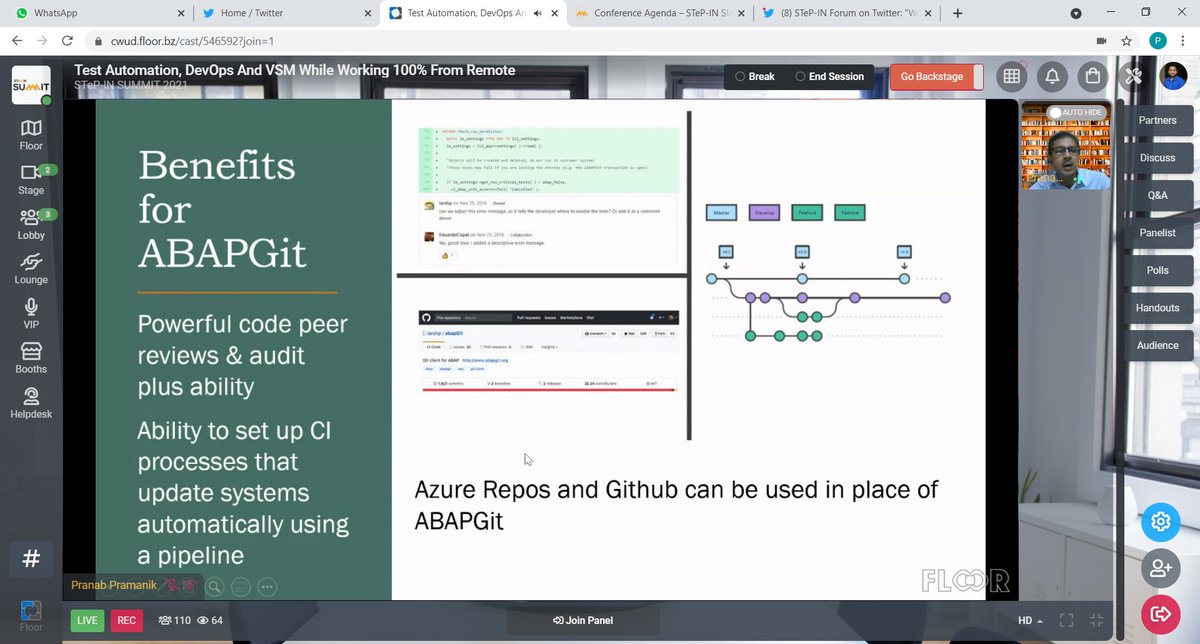Click the Floor logo at sidebar bottom
The height and width of the screenshot is (644, 1200).
31,614
